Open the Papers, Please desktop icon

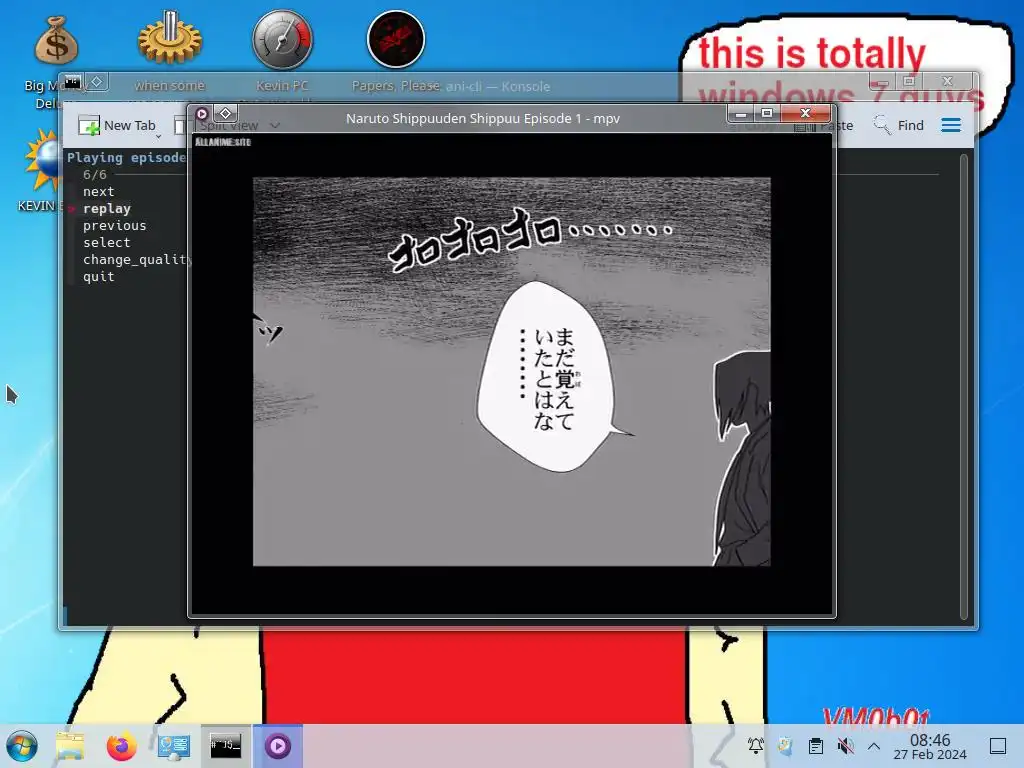coord(396,39)
